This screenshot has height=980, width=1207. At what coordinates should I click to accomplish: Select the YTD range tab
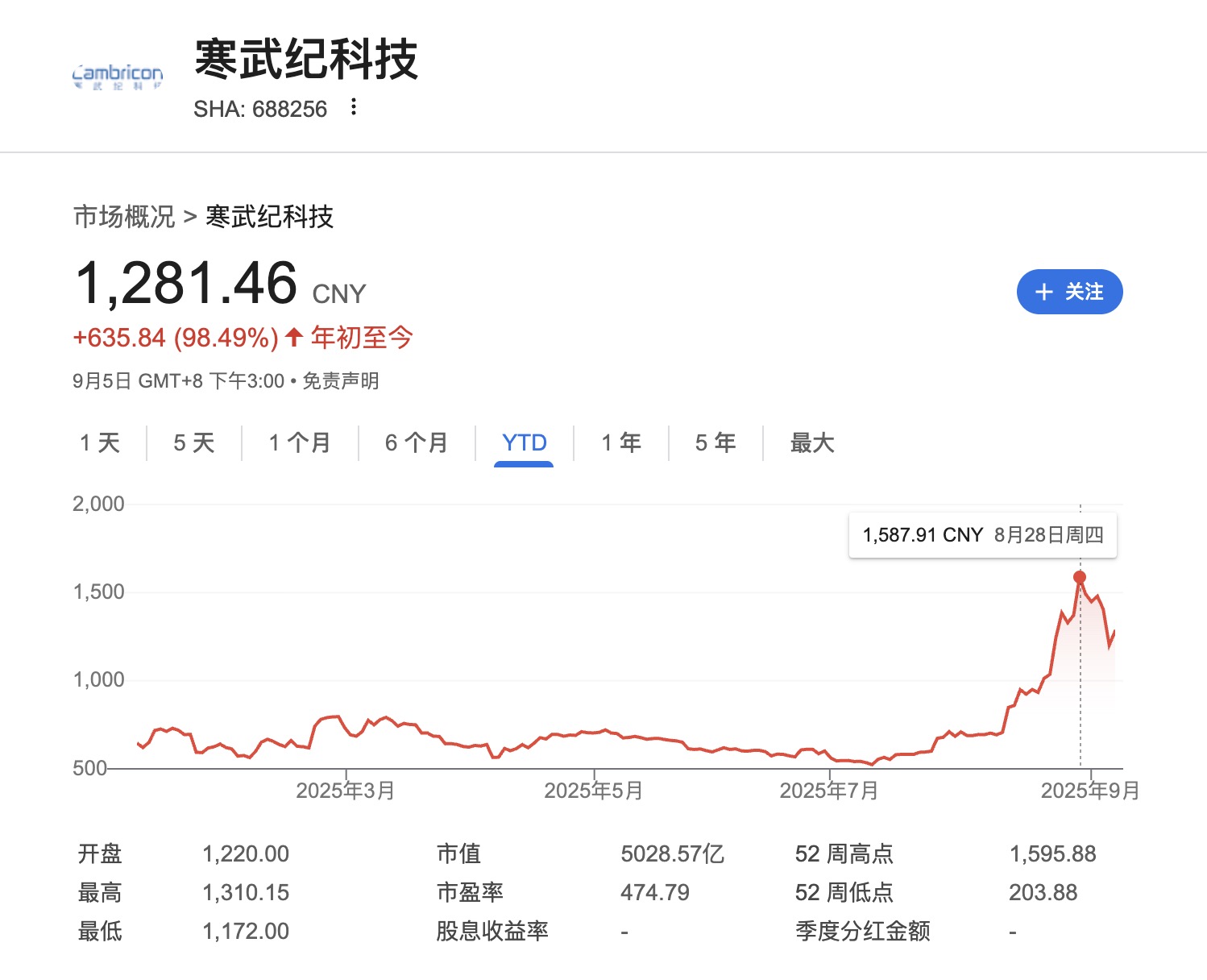(524, 442)
